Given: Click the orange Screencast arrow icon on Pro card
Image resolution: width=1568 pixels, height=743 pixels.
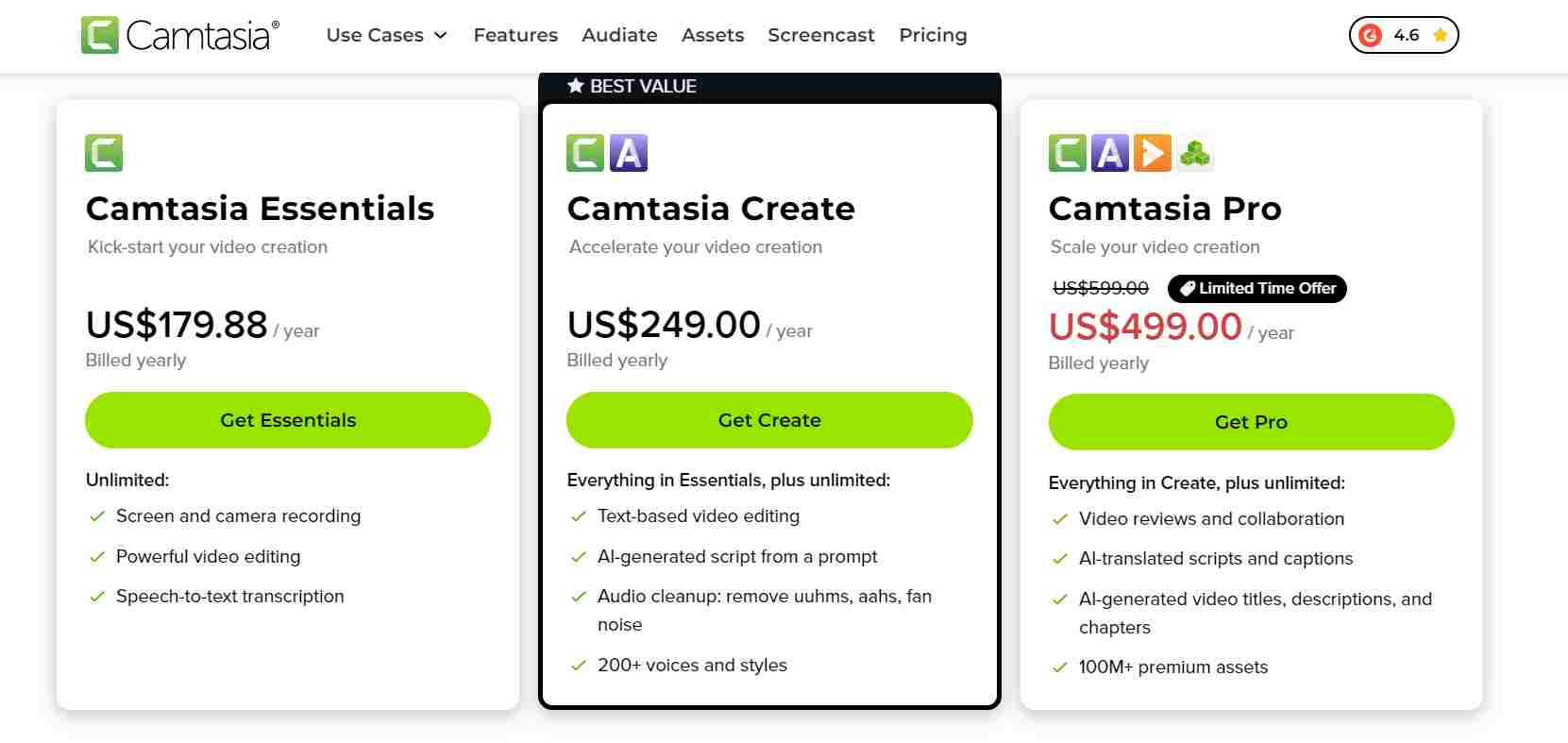Looking at the screenshot, I should tap(1155, 152).
